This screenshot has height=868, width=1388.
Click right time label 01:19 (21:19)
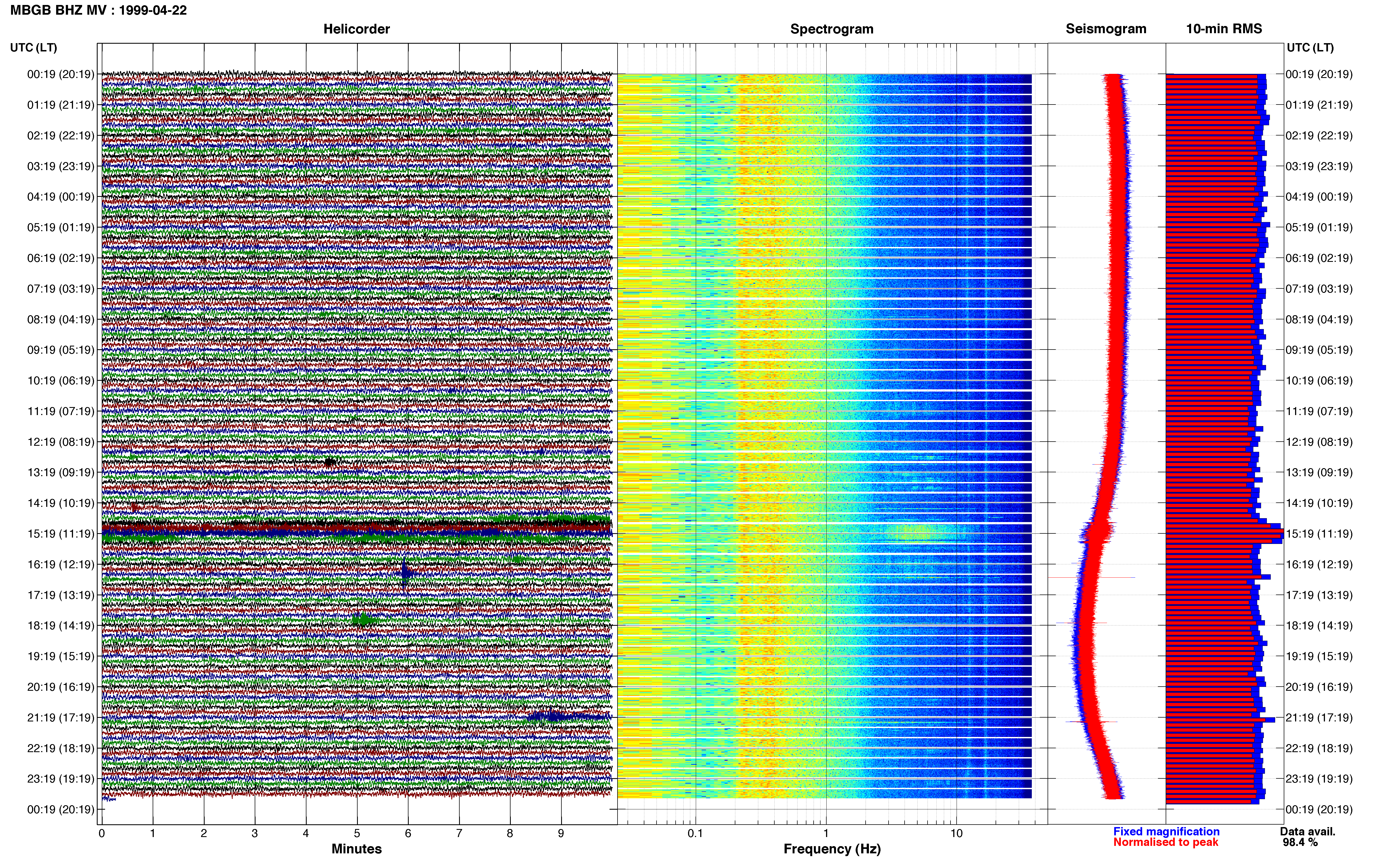(x=1319, y=105)
